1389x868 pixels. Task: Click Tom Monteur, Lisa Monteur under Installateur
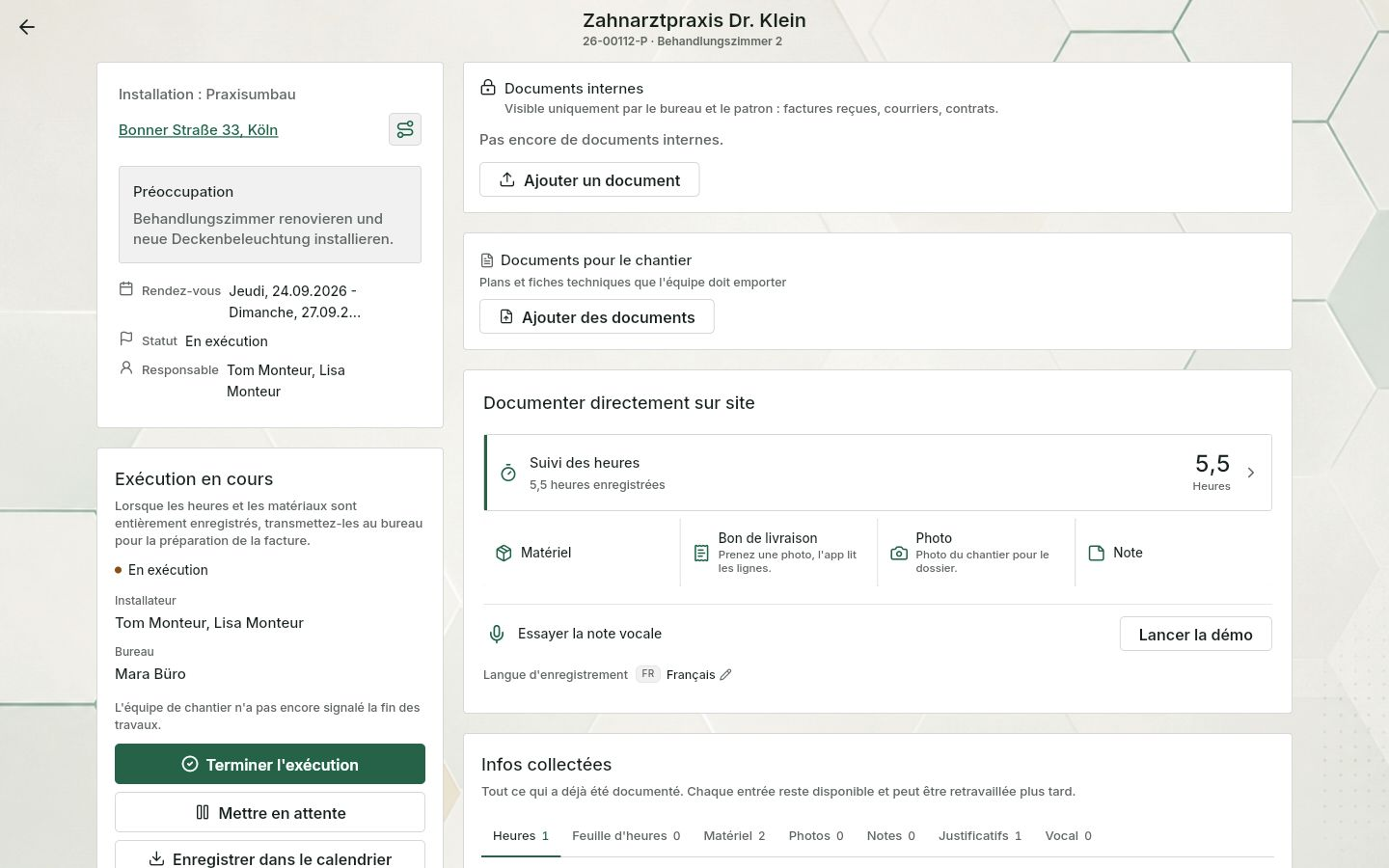[x=209, y=623]
